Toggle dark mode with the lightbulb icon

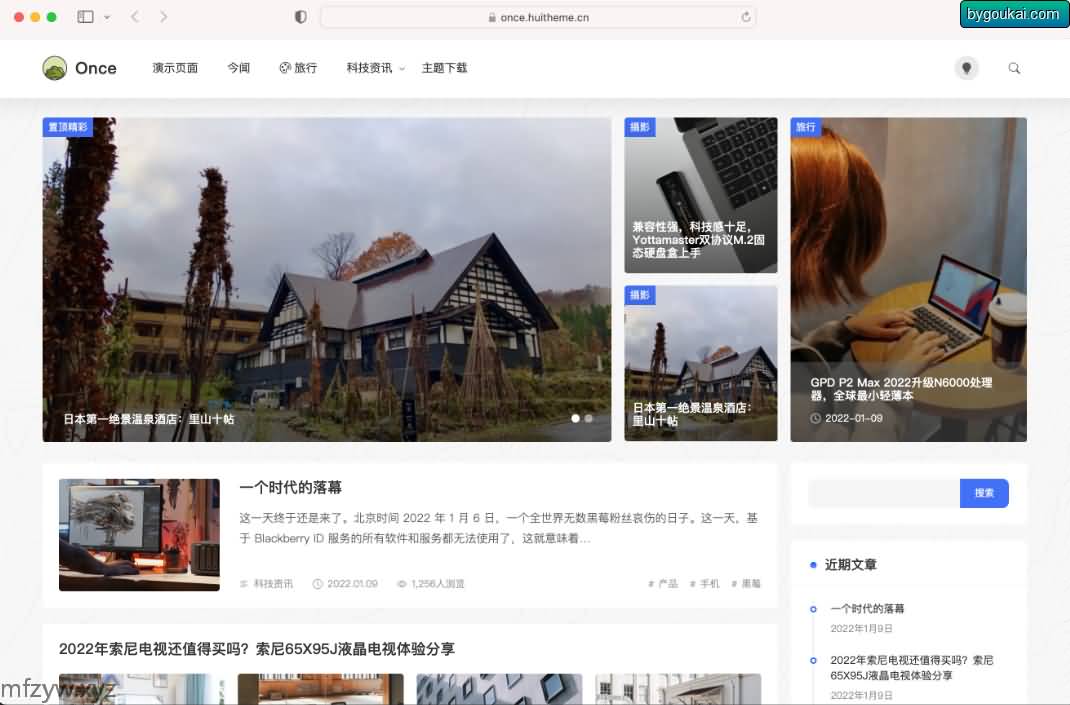966,68
